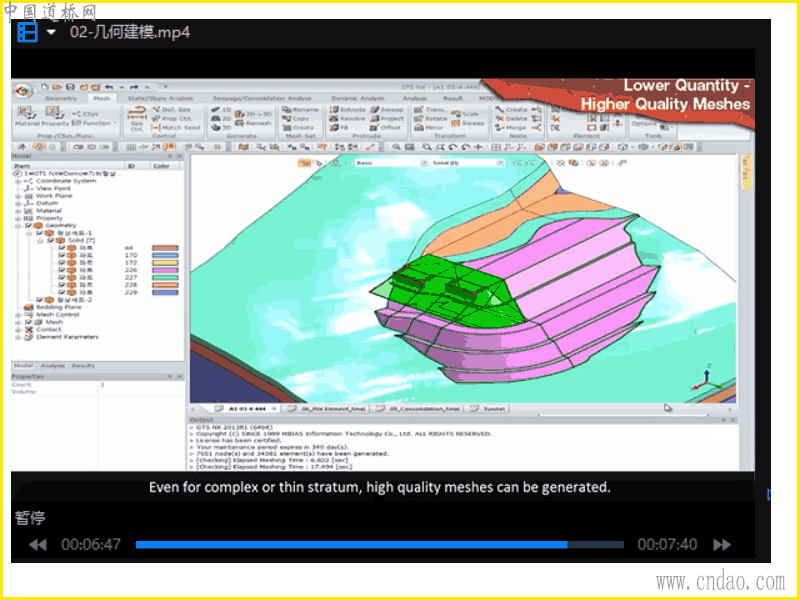Image resolution: width=800 pixels, height=600 pixels.
Task: Switch to the Analysis panel tab below the tree
Action: [x=53, y=366]
